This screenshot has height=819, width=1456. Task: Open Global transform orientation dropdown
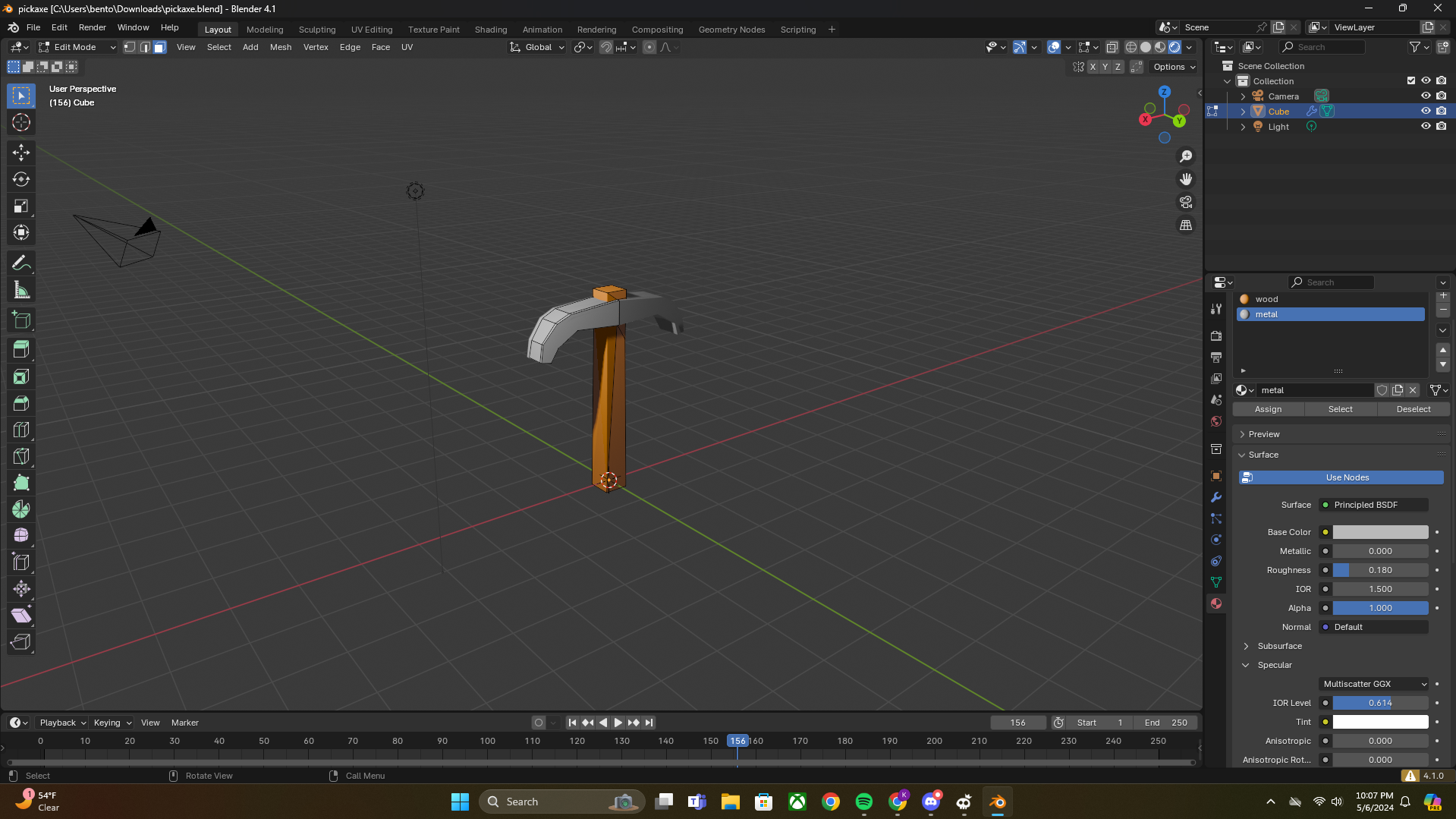click(537, 47)
